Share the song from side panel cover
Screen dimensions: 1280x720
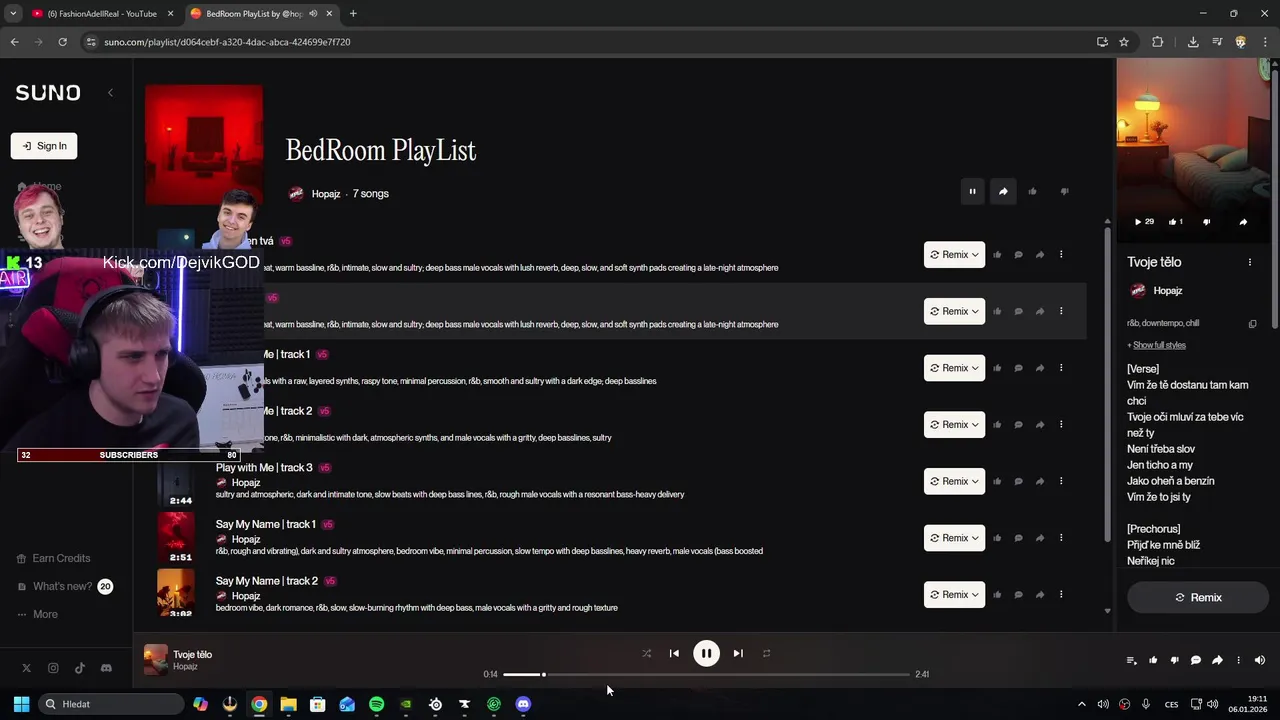point(1243,222)
